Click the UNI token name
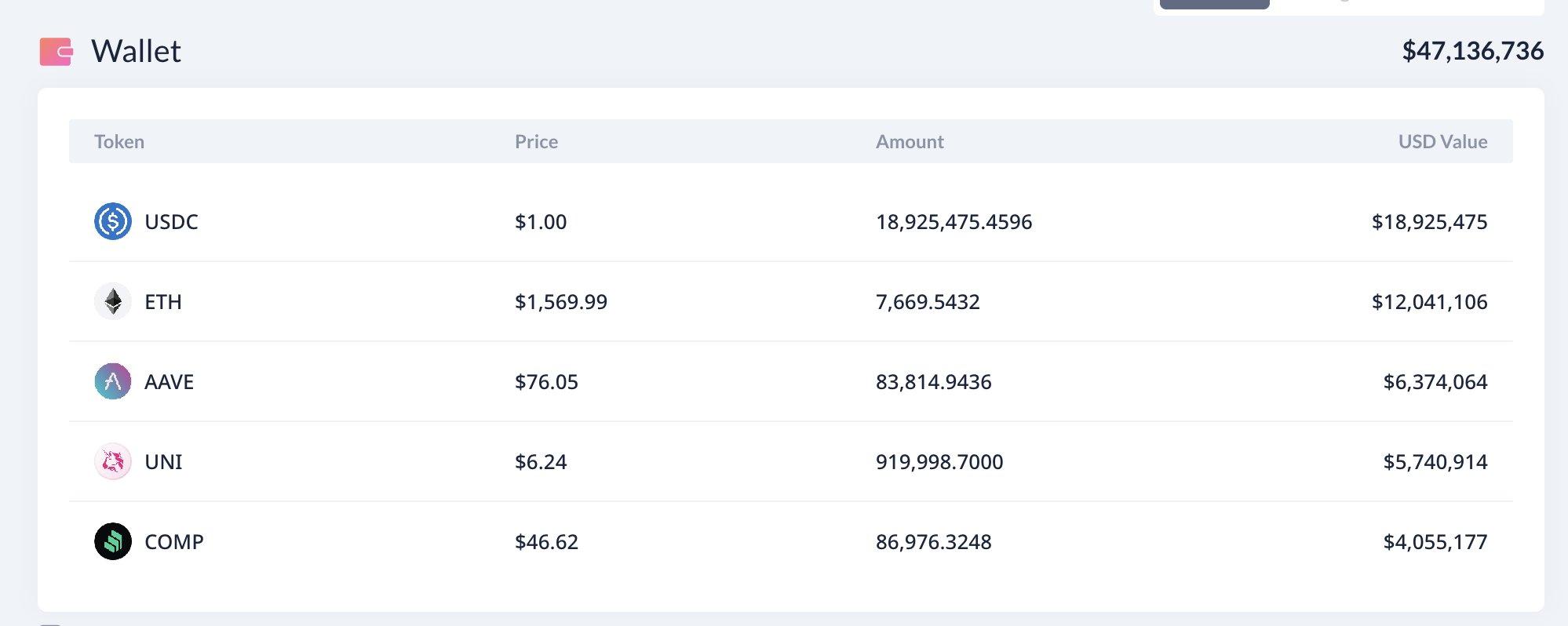Image resolution: width=1568 pixels, height=626 pixels. [x=163, y=462]
